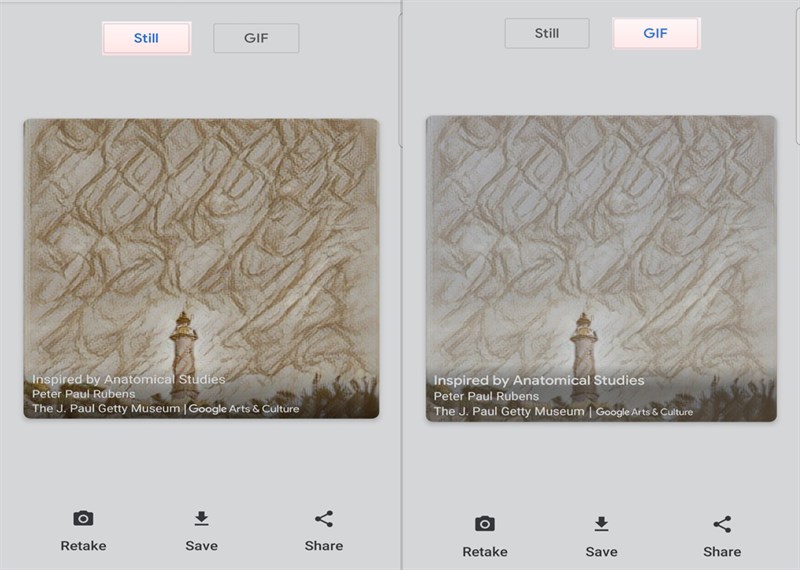Tap the Save label in right panel
Screen dimensions: 800x570
click(x=602, y=552)
